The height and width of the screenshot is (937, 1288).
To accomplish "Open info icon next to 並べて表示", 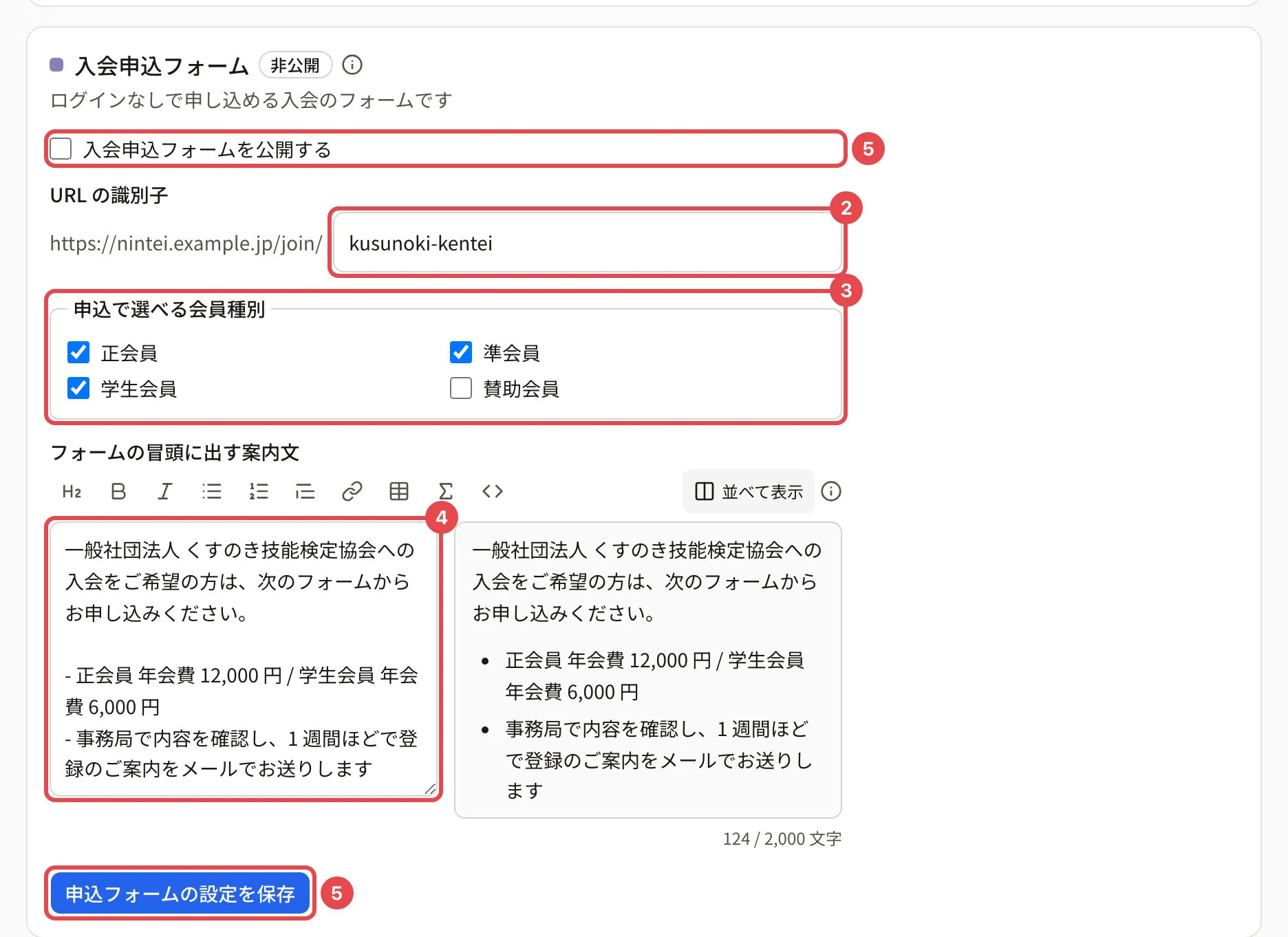I will click(x=831, y=491).
